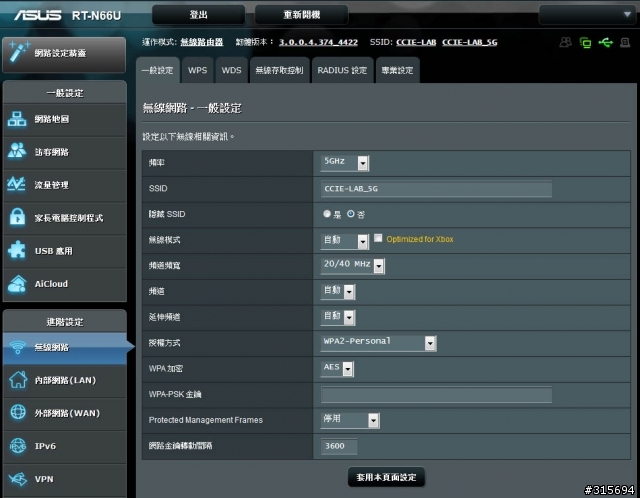Switch to the 無線存取控制 tab

click(280, 71)
